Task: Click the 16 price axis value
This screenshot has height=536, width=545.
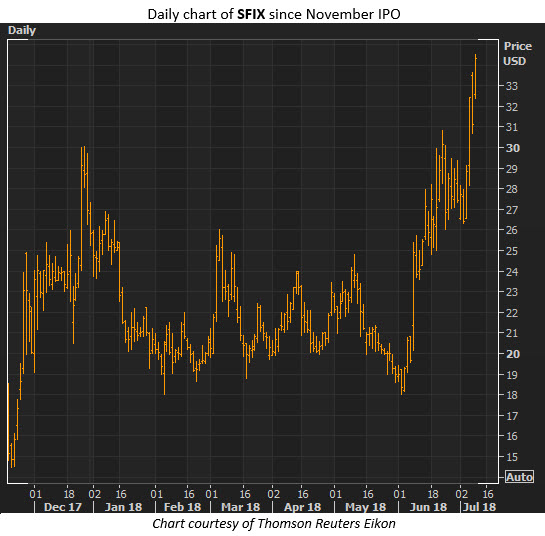Action: (512, 436)
